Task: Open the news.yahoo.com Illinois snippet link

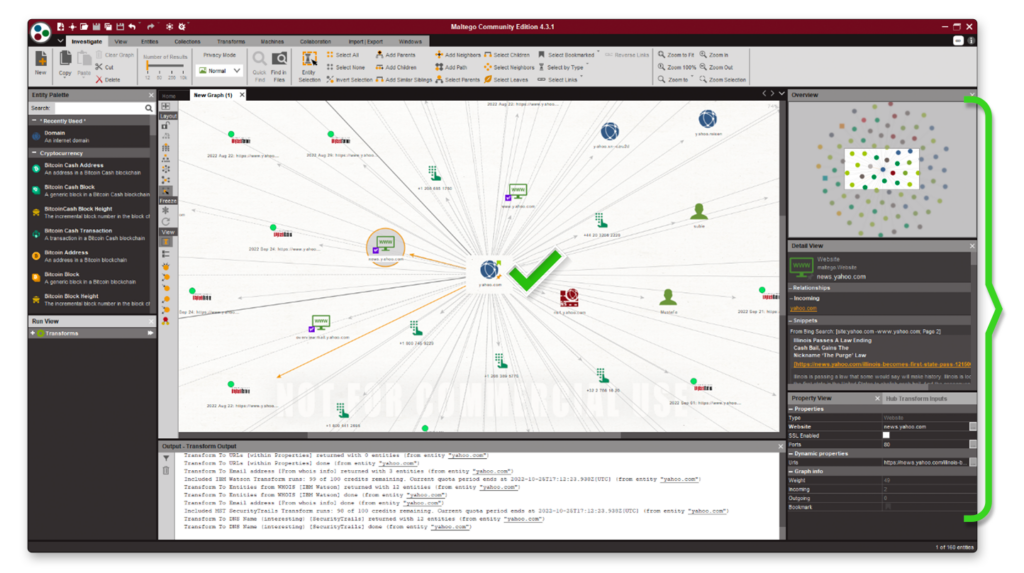Action: coord(882,365)
